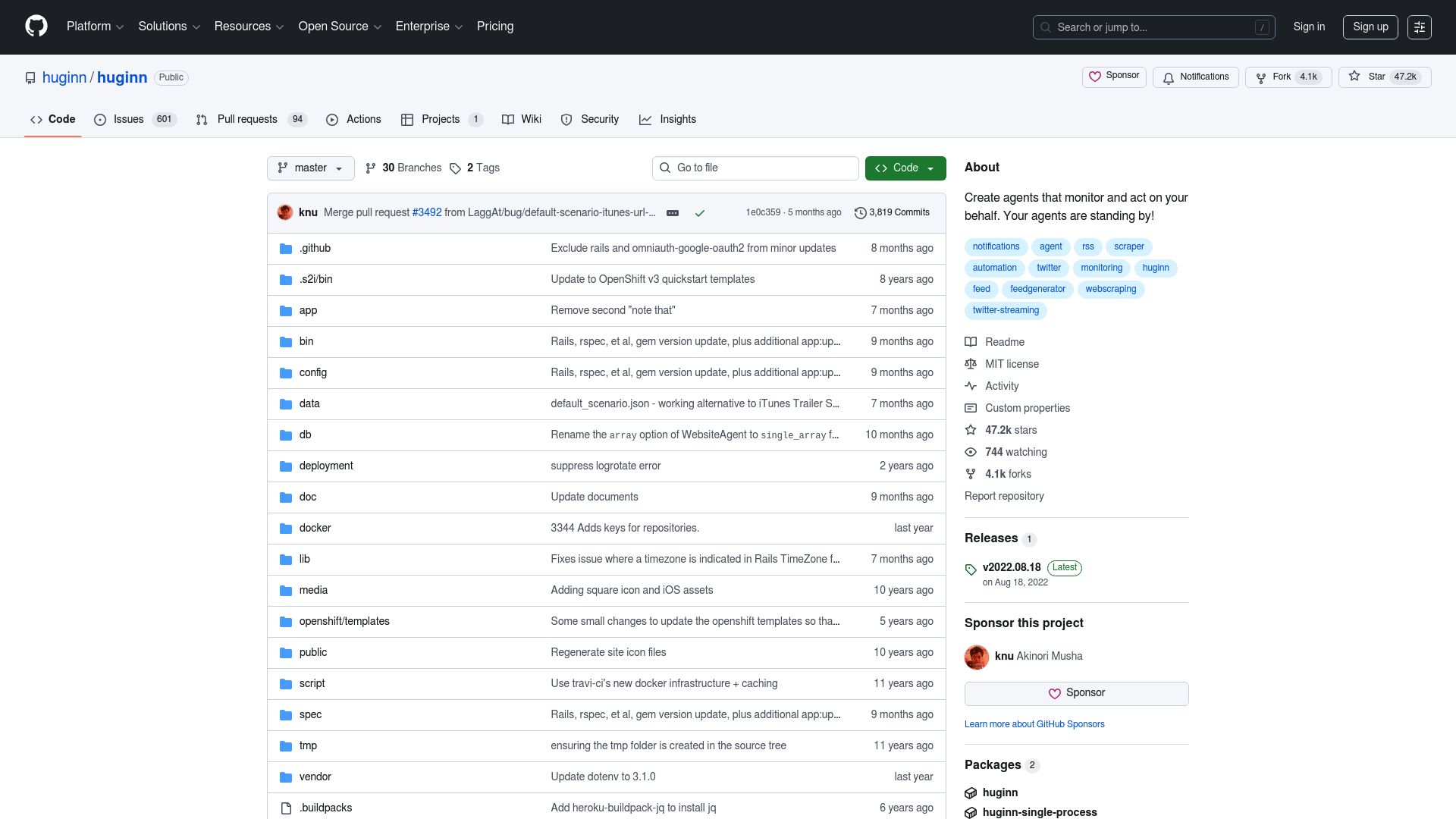Open the Projects tab
Image resolution: width=1456 pixels, height=819 pixels.
pos(441,120)
